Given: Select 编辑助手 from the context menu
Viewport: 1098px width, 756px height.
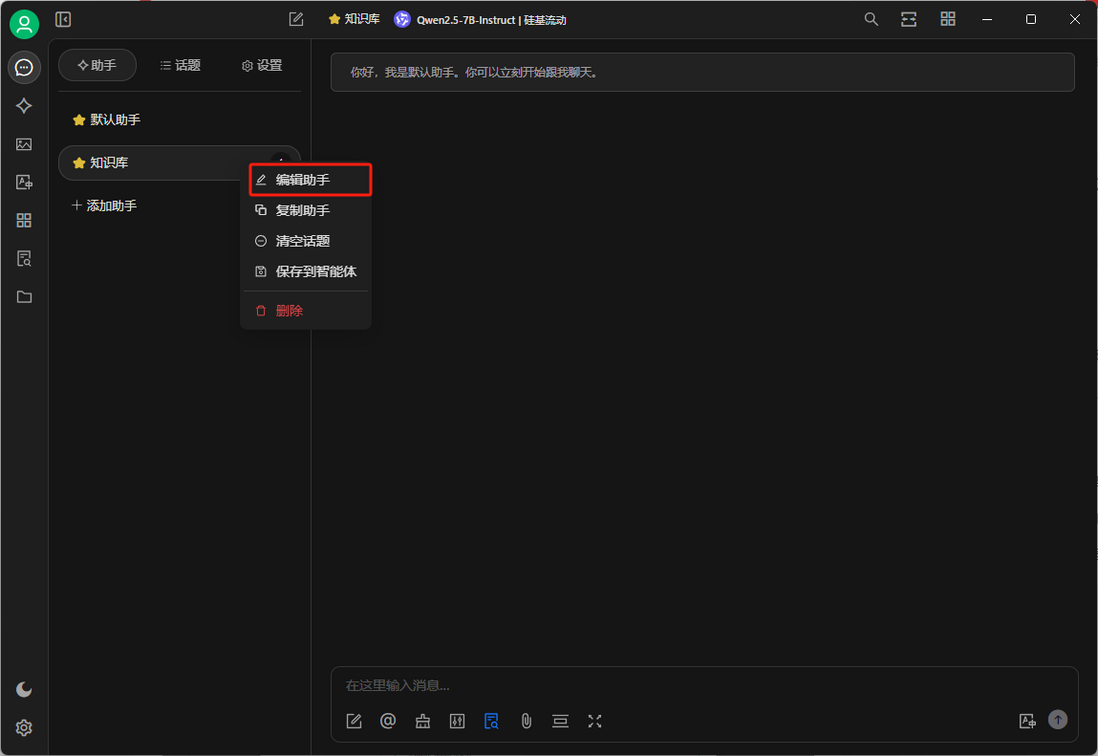Looking at the screenshot, I should (x=309, y=180).
